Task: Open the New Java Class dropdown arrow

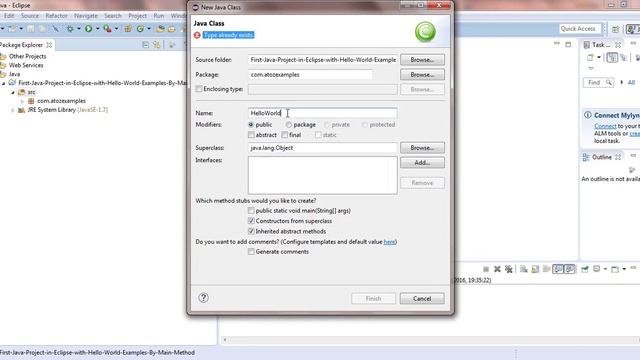Action: (x=149, y=29)
